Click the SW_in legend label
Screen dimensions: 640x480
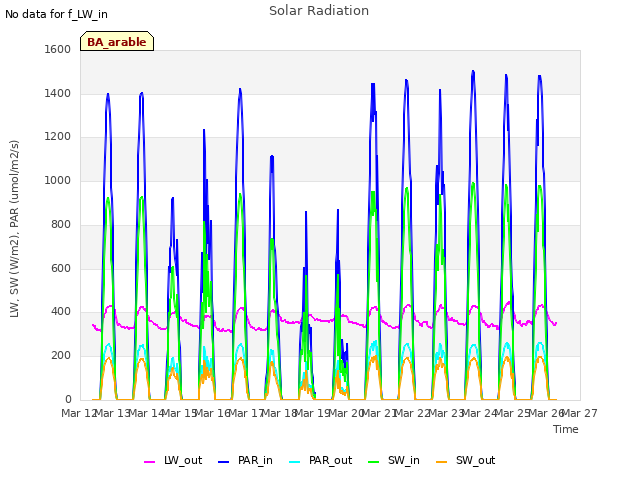click(403, 460)
